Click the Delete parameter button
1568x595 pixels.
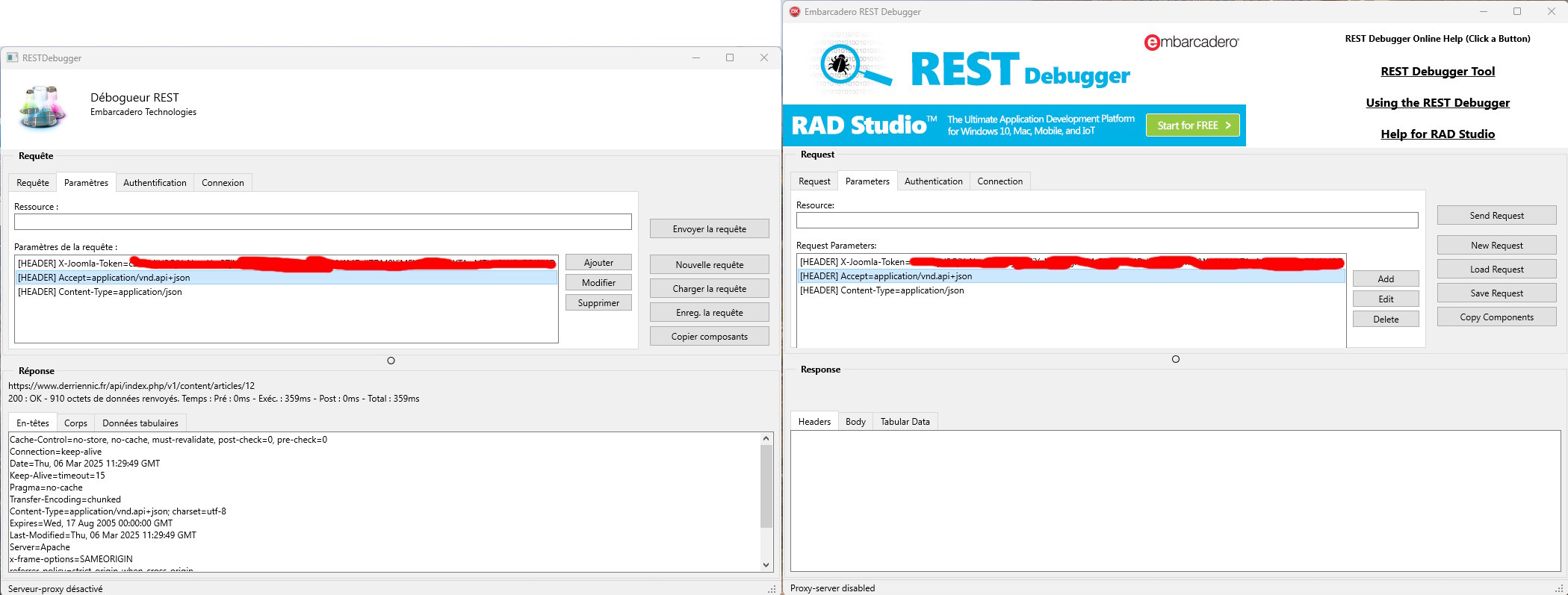pyautogui.click(x=1386, y=319)
